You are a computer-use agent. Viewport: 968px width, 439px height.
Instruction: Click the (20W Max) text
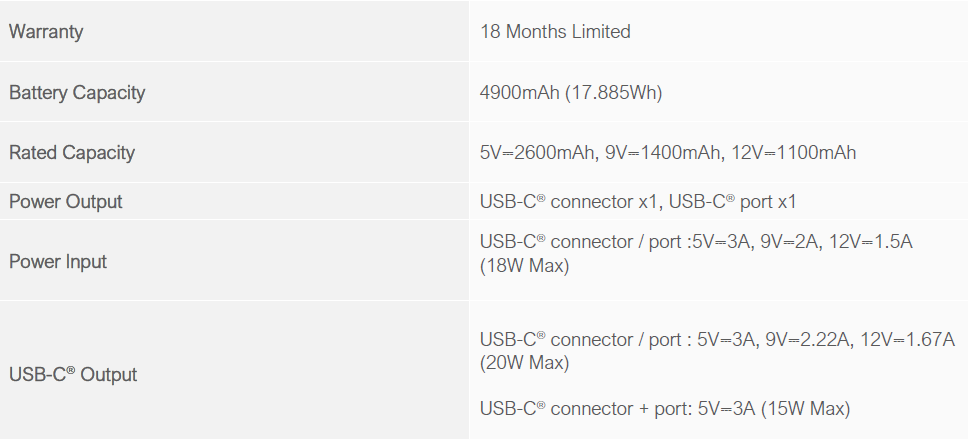pyautogui.click(x=525, y=362)
